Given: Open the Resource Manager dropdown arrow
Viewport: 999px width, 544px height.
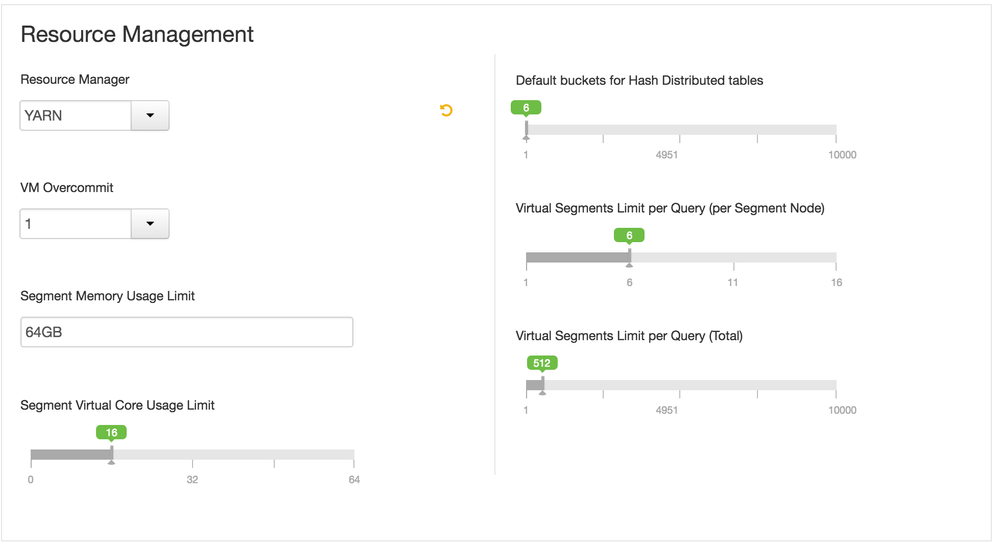Looking at the screenshot, I should pyautogui.click(x=150, y=116).
